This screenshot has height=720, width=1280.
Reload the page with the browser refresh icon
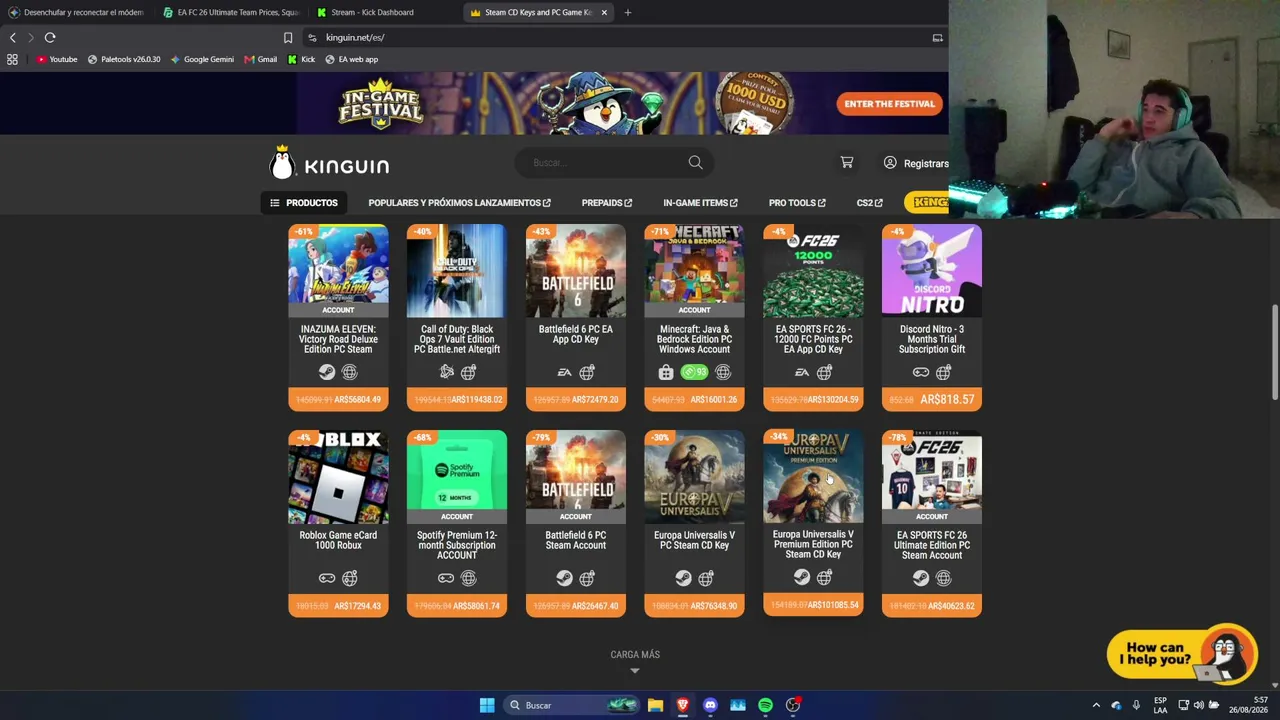(x=50, y=37)
